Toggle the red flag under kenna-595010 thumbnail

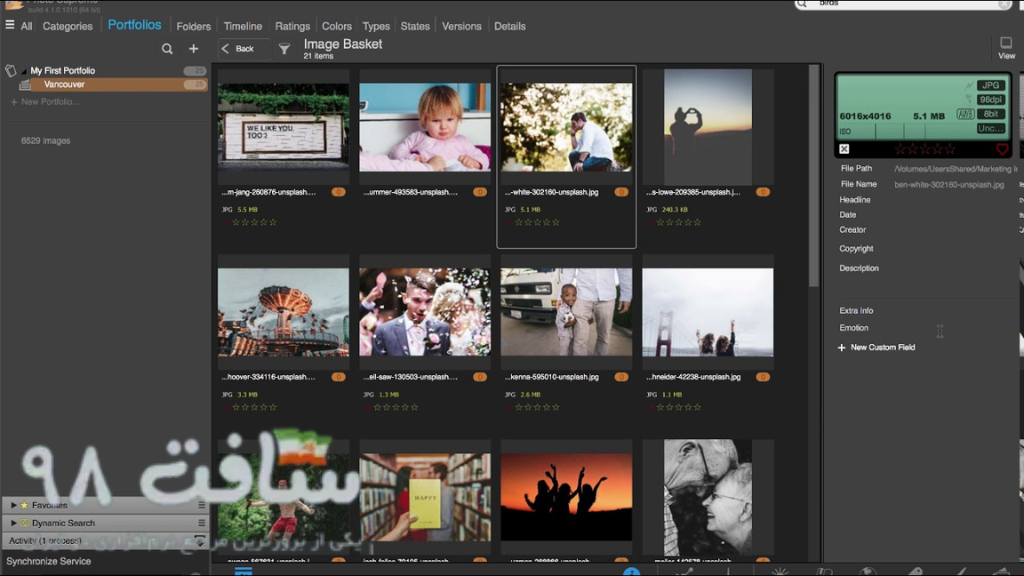[x=509, y=408]
